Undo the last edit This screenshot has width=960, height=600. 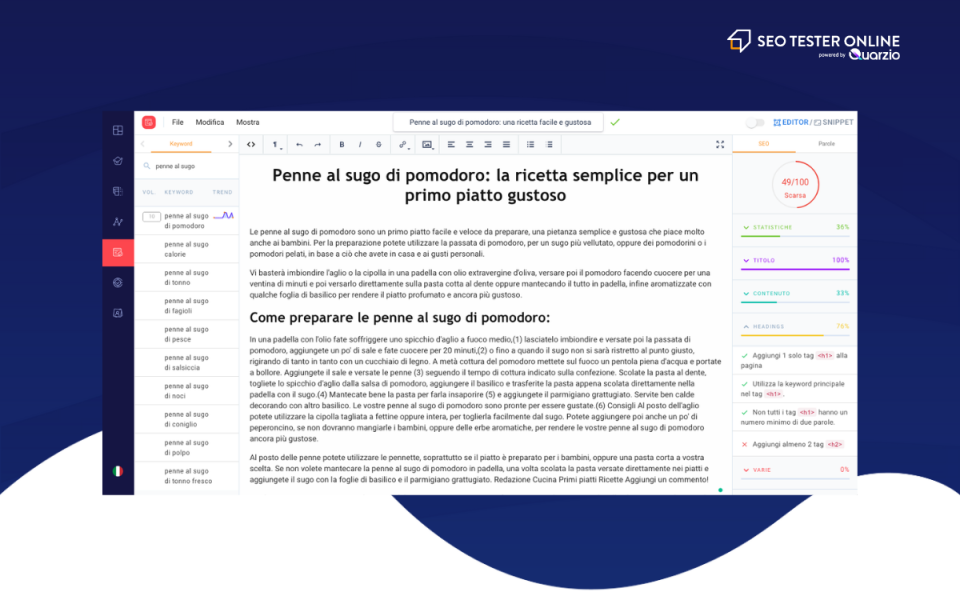[299, 144]
